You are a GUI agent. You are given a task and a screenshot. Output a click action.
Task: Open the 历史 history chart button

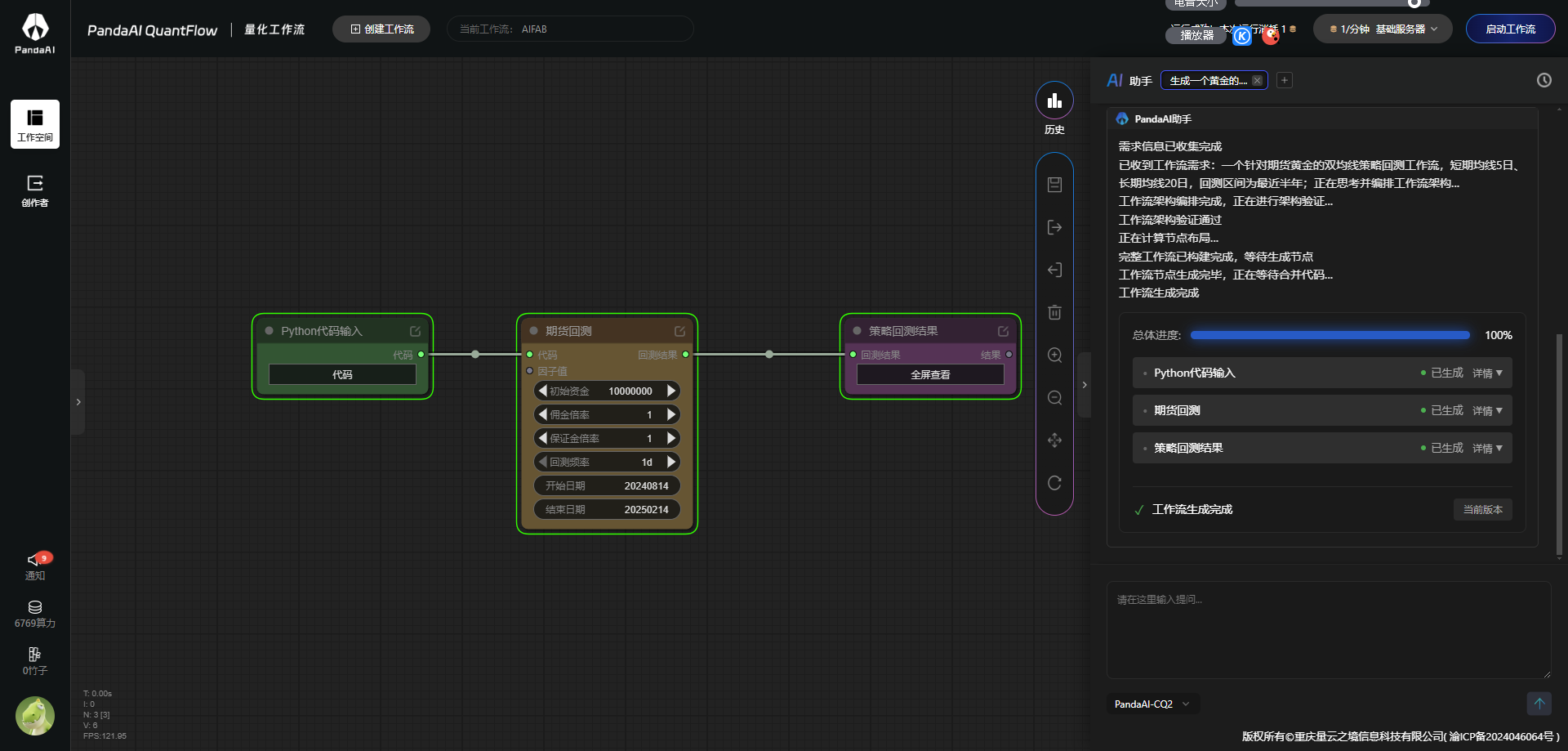[x=1054, y=101]
